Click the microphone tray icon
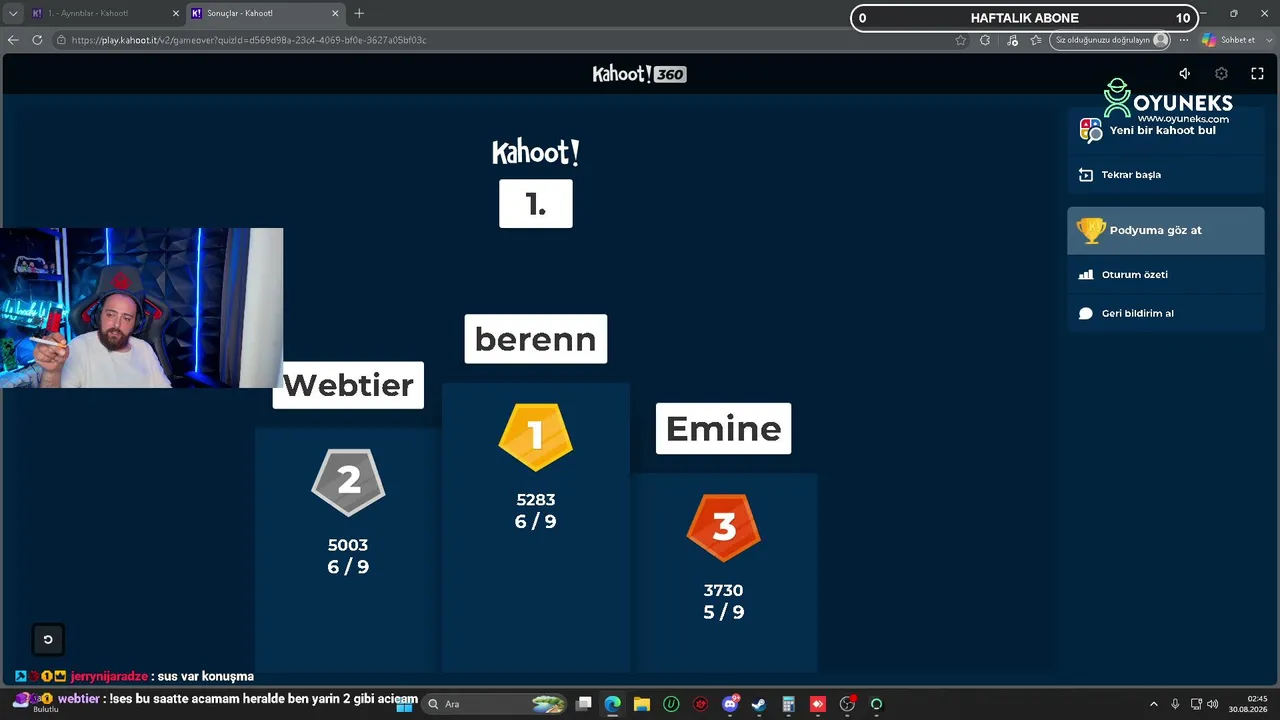 pyautogui.click(x=1175, y=704)
